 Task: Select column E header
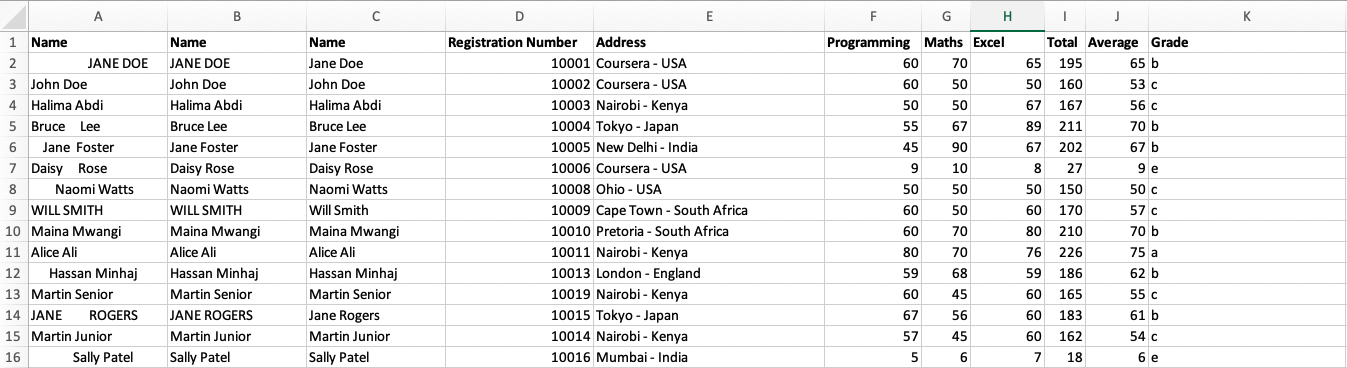pyautogui.click(x=709, y=16)
